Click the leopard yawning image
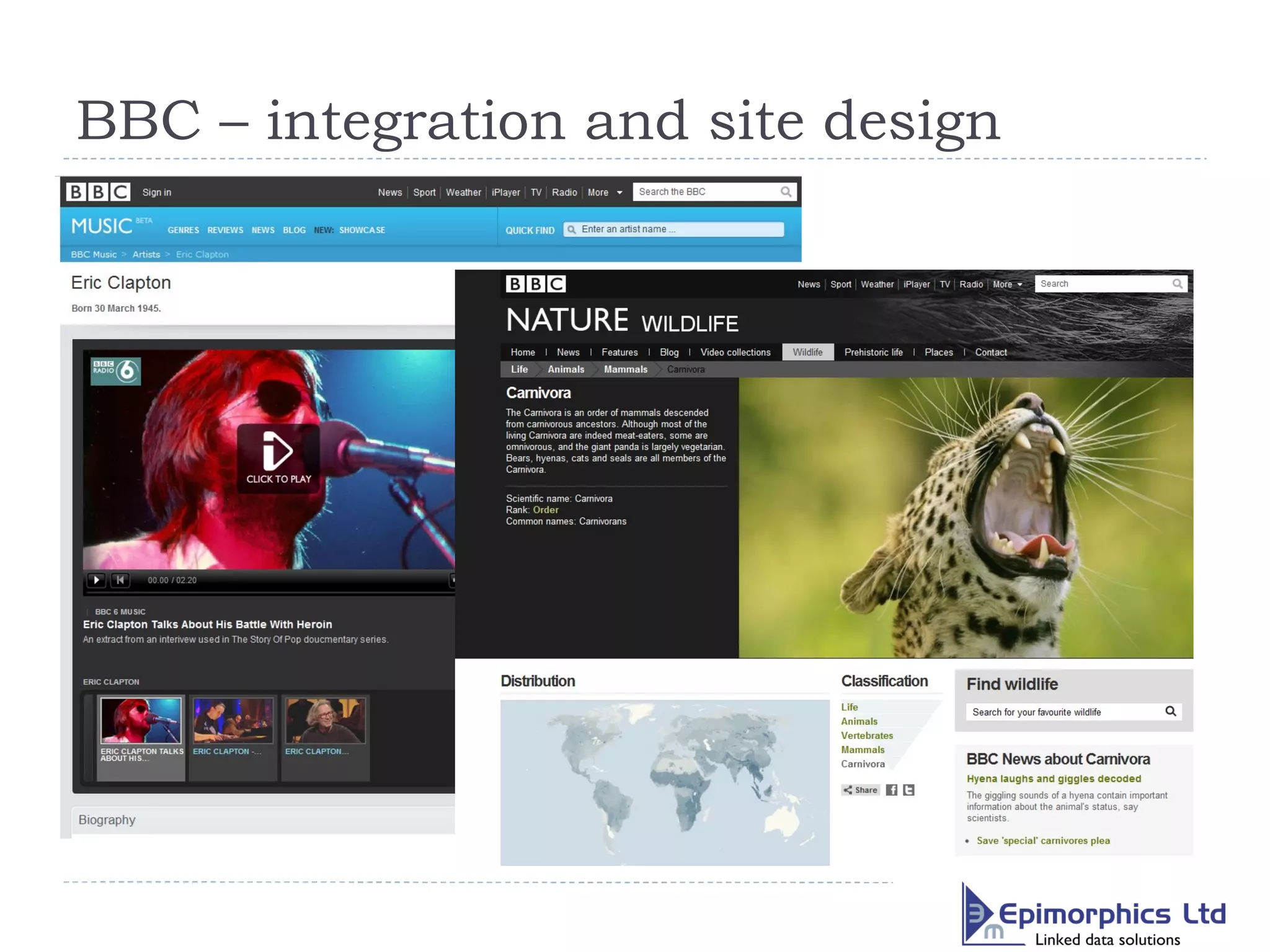The image size is (1270, 952). pos(966,518)
